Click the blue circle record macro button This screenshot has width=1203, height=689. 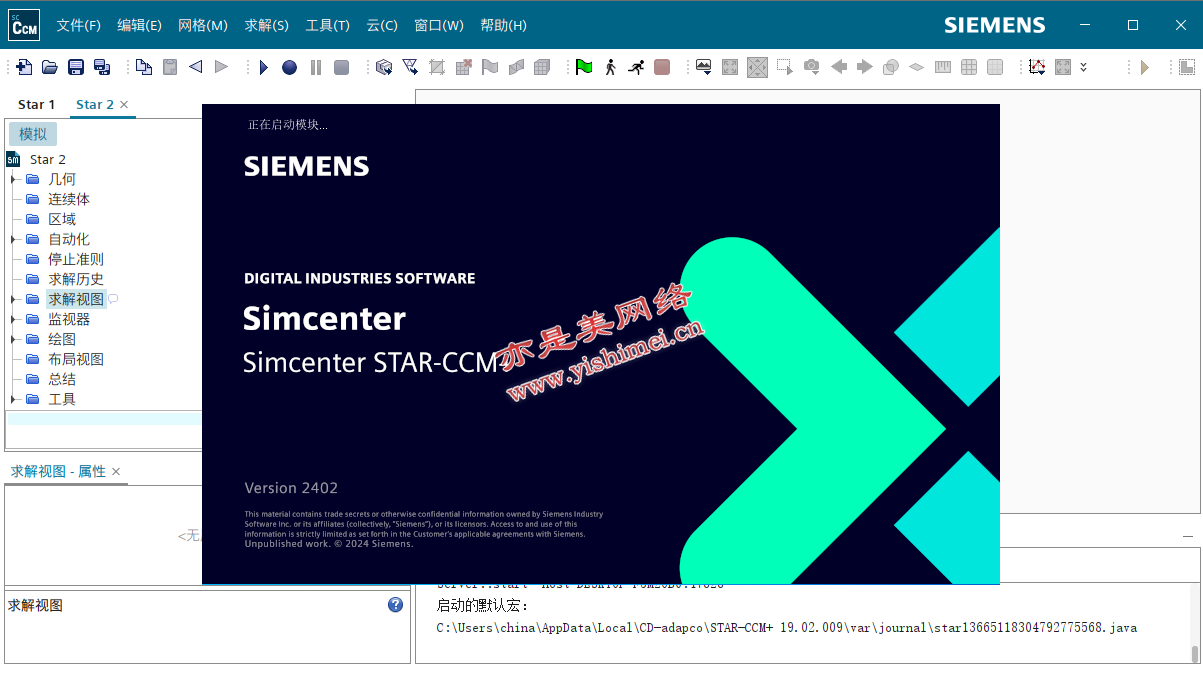point(289,67)
